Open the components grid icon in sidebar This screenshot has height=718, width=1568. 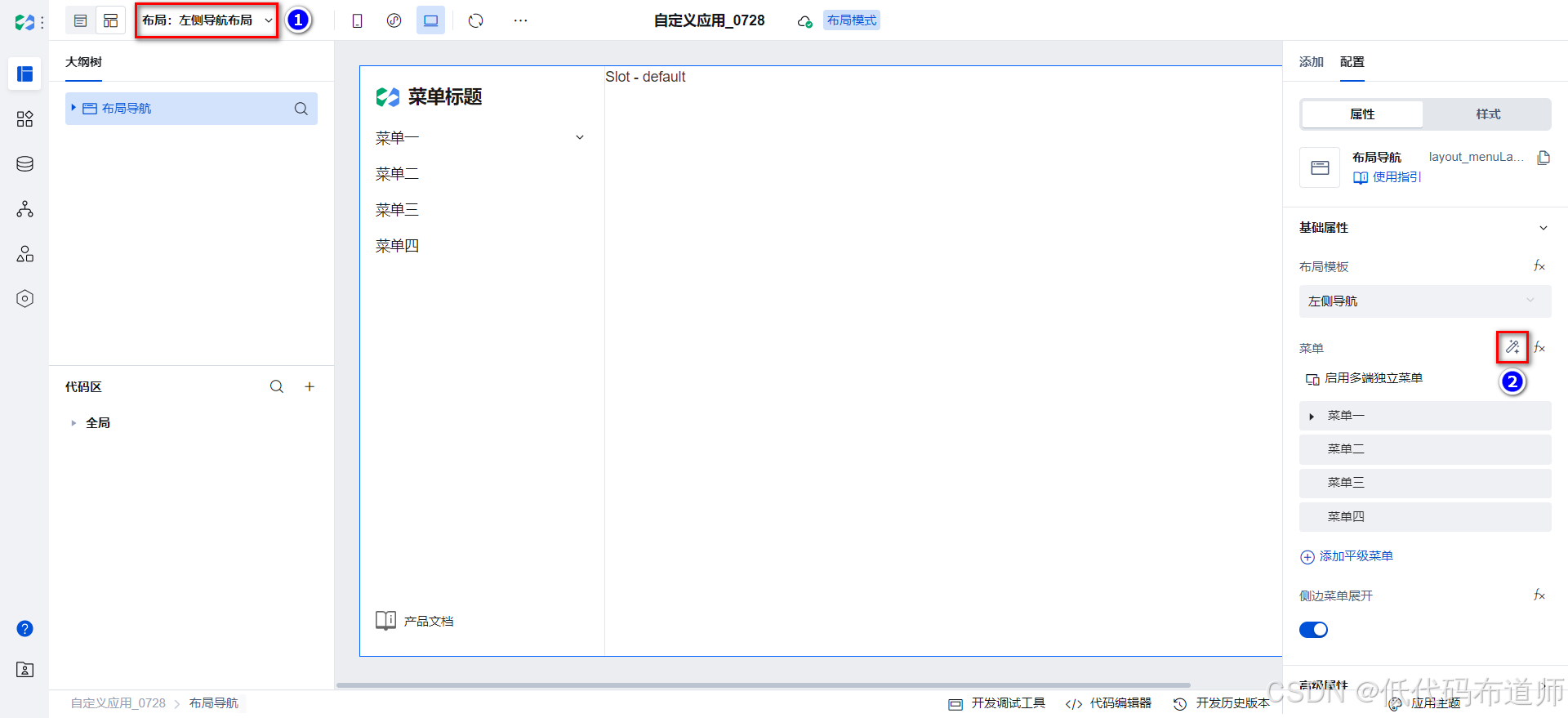(x=24, y=119)
